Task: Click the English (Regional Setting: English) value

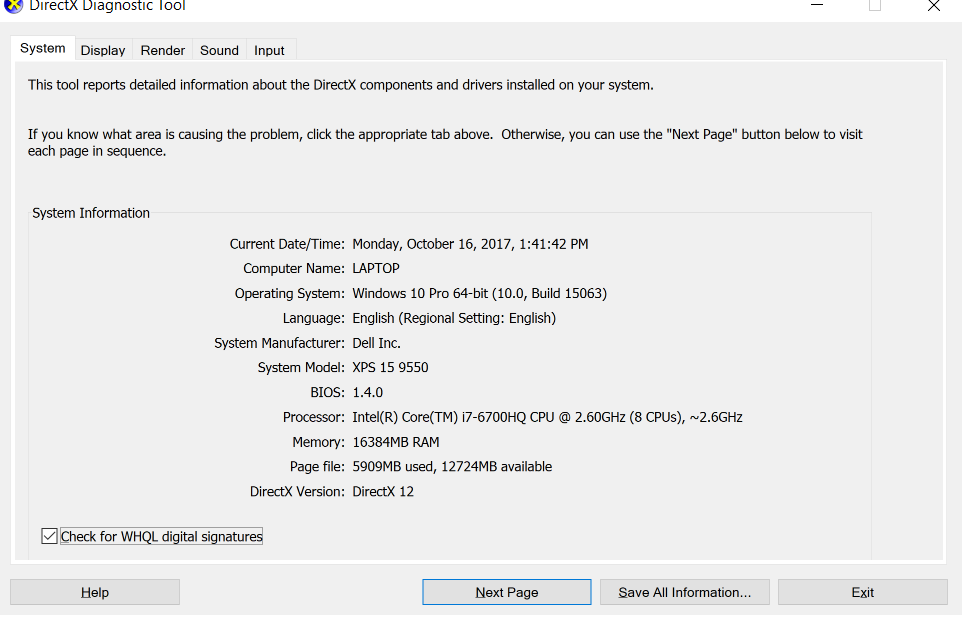Action: click(x=454, y=318)
